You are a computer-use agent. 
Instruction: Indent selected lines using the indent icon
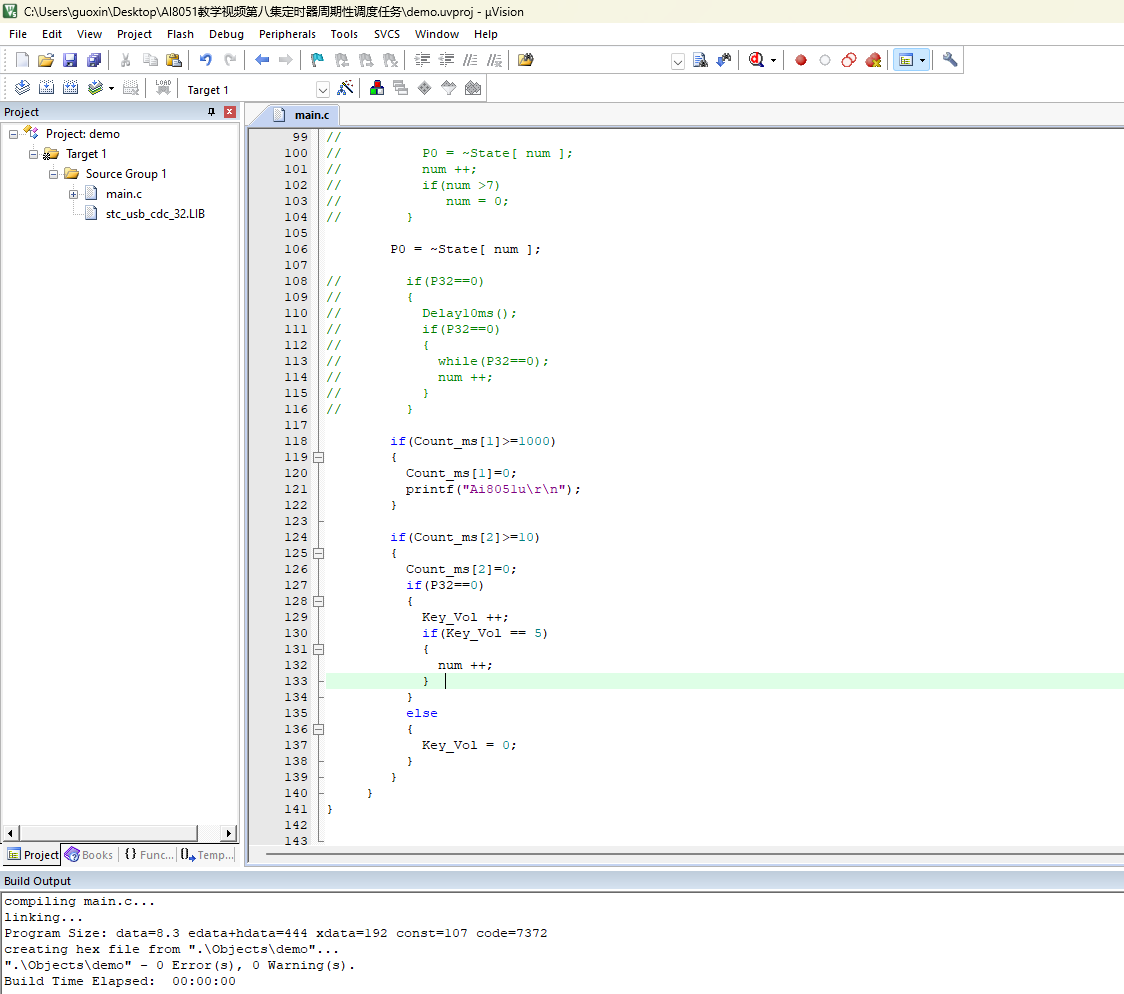[x=422, y=60]
